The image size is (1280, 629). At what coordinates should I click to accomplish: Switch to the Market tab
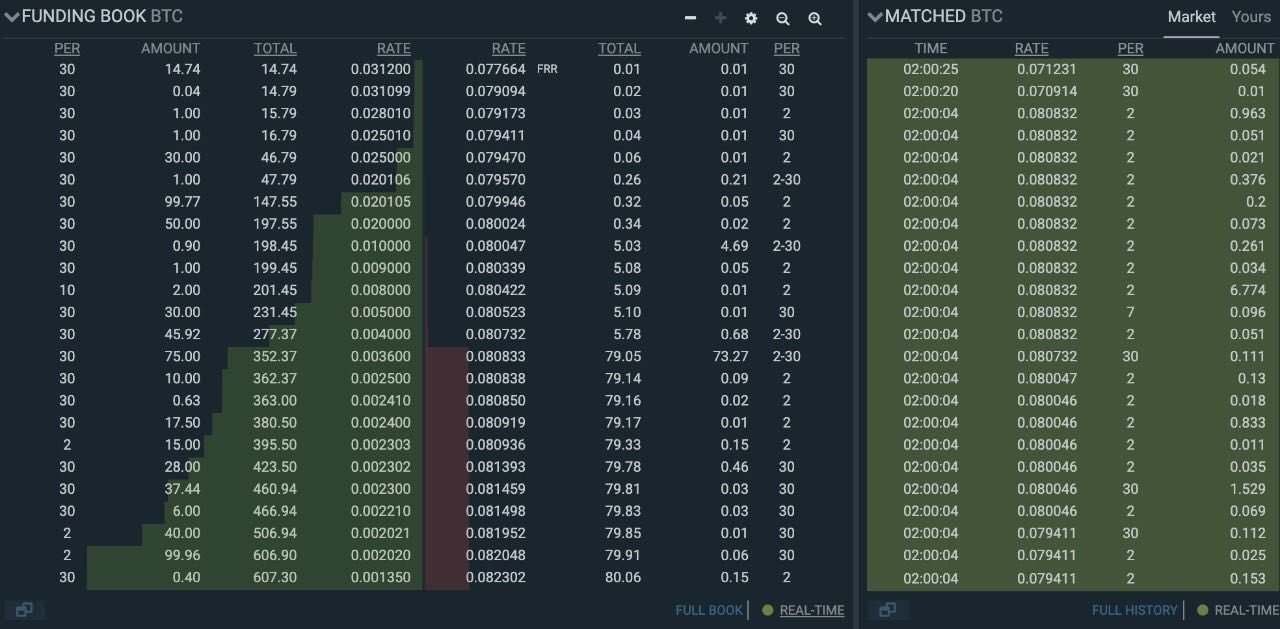tap(1191, 17)
